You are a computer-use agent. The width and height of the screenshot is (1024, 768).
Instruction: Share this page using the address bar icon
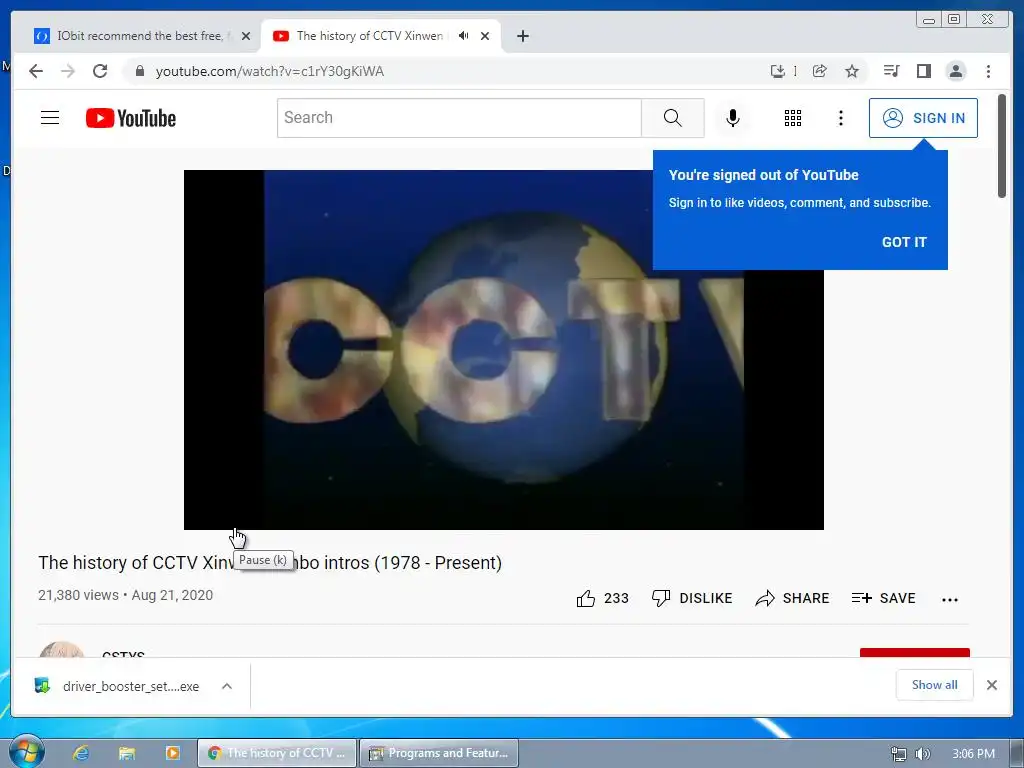point(820,71)
